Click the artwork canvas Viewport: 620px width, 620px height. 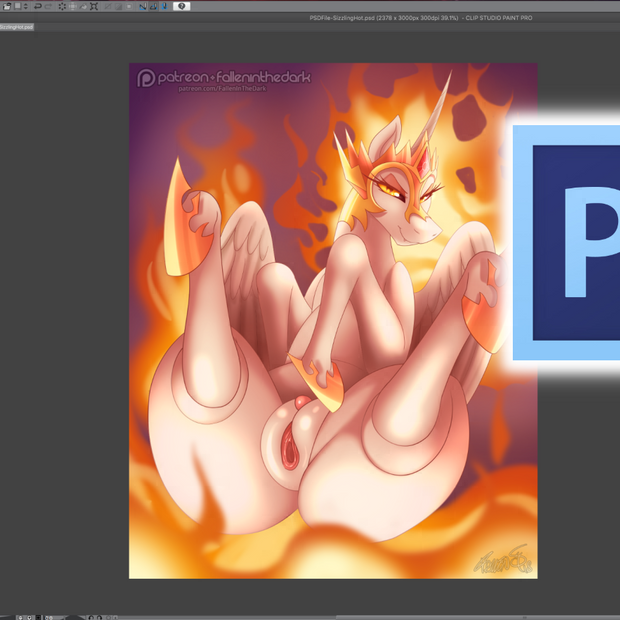pos(333,321)
